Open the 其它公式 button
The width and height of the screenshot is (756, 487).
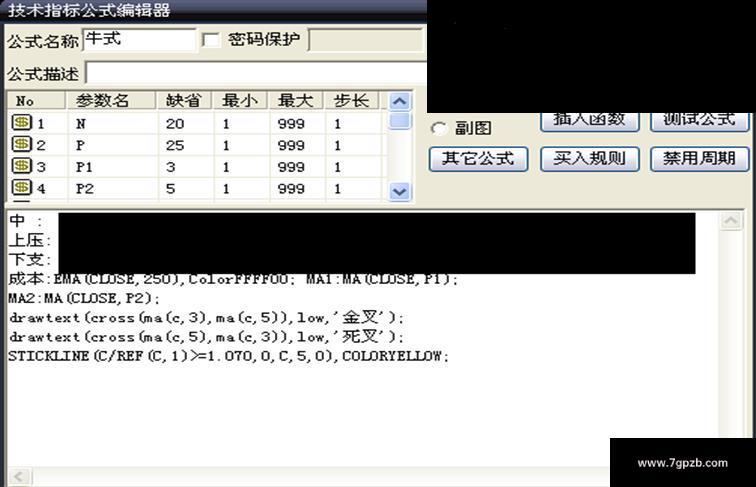478,159
